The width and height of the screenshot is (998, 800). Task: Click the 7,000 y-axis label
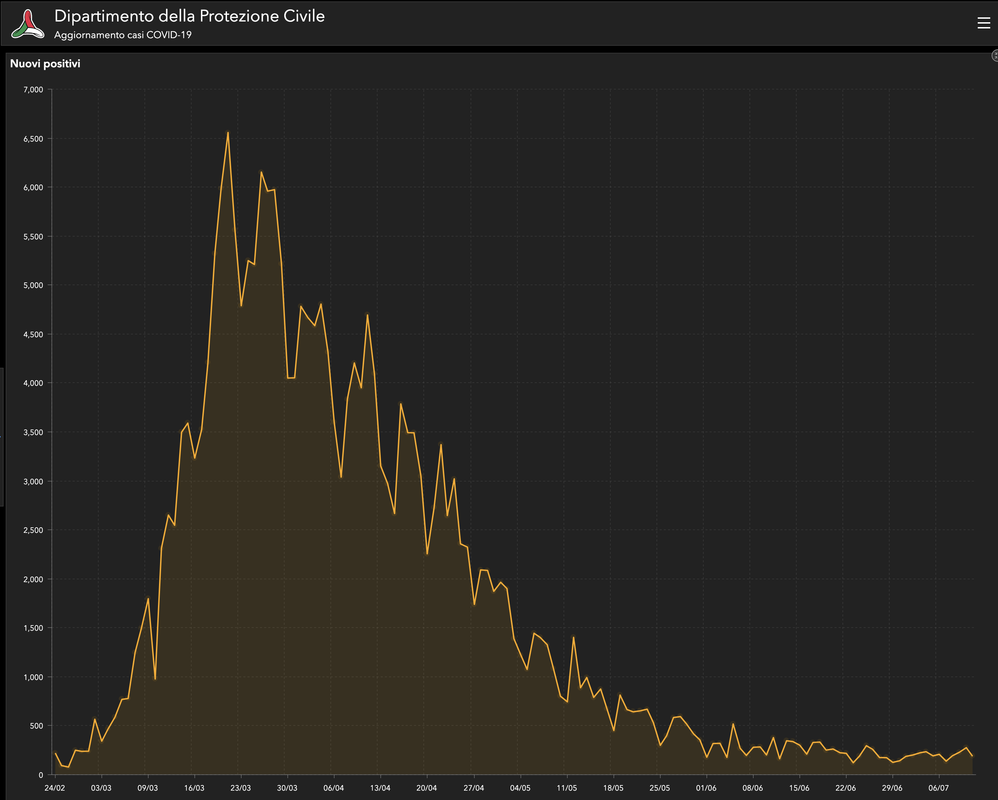click(x=33, y=90)
